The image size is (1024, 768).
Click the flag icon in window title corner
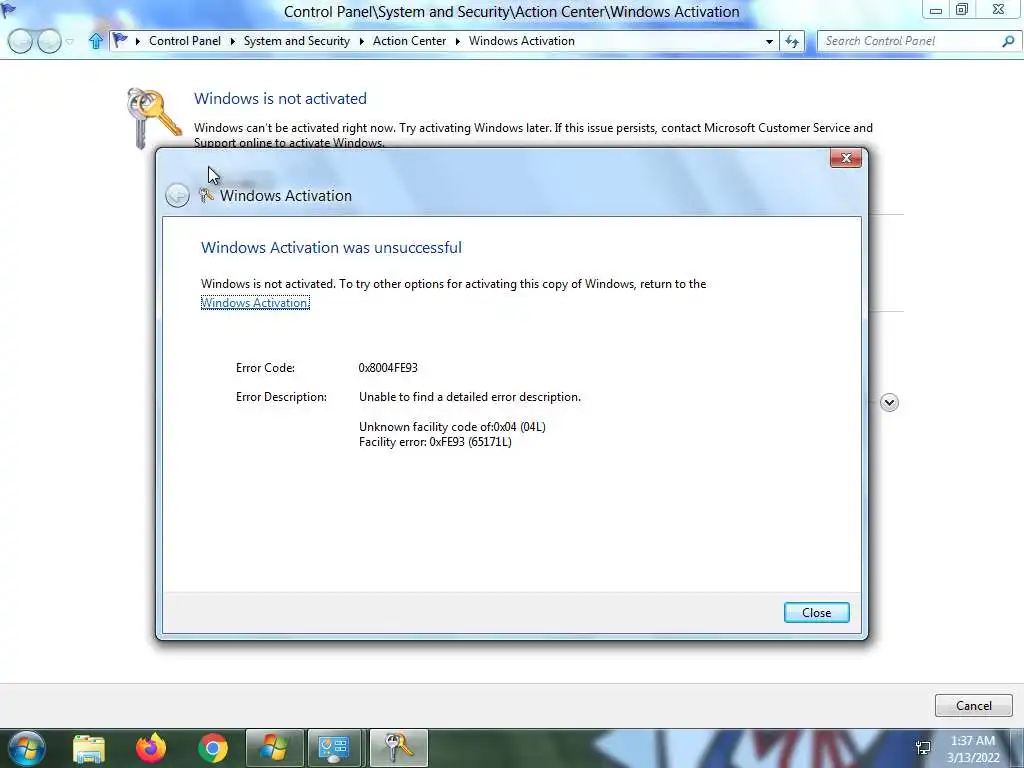[8, 9]
